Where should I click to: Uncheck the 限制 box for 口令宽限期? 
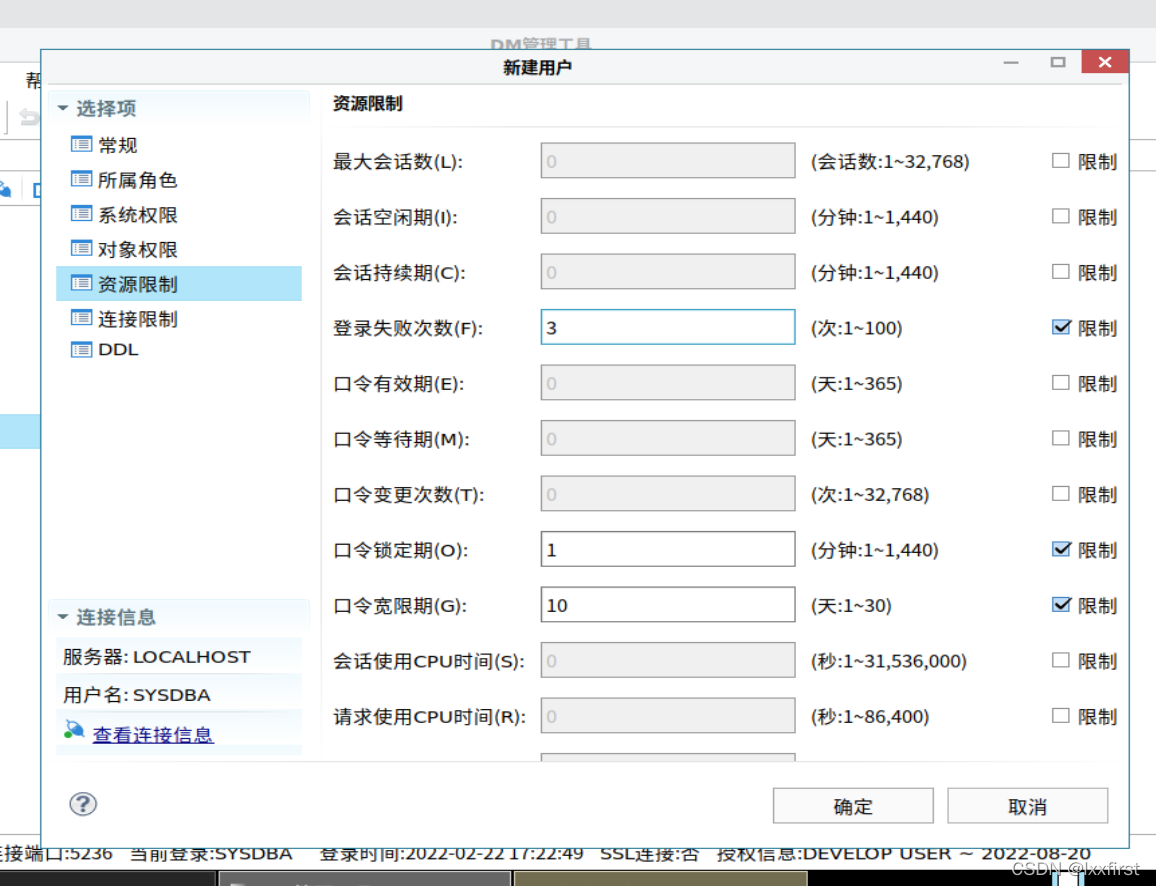tap(1063, 604)
